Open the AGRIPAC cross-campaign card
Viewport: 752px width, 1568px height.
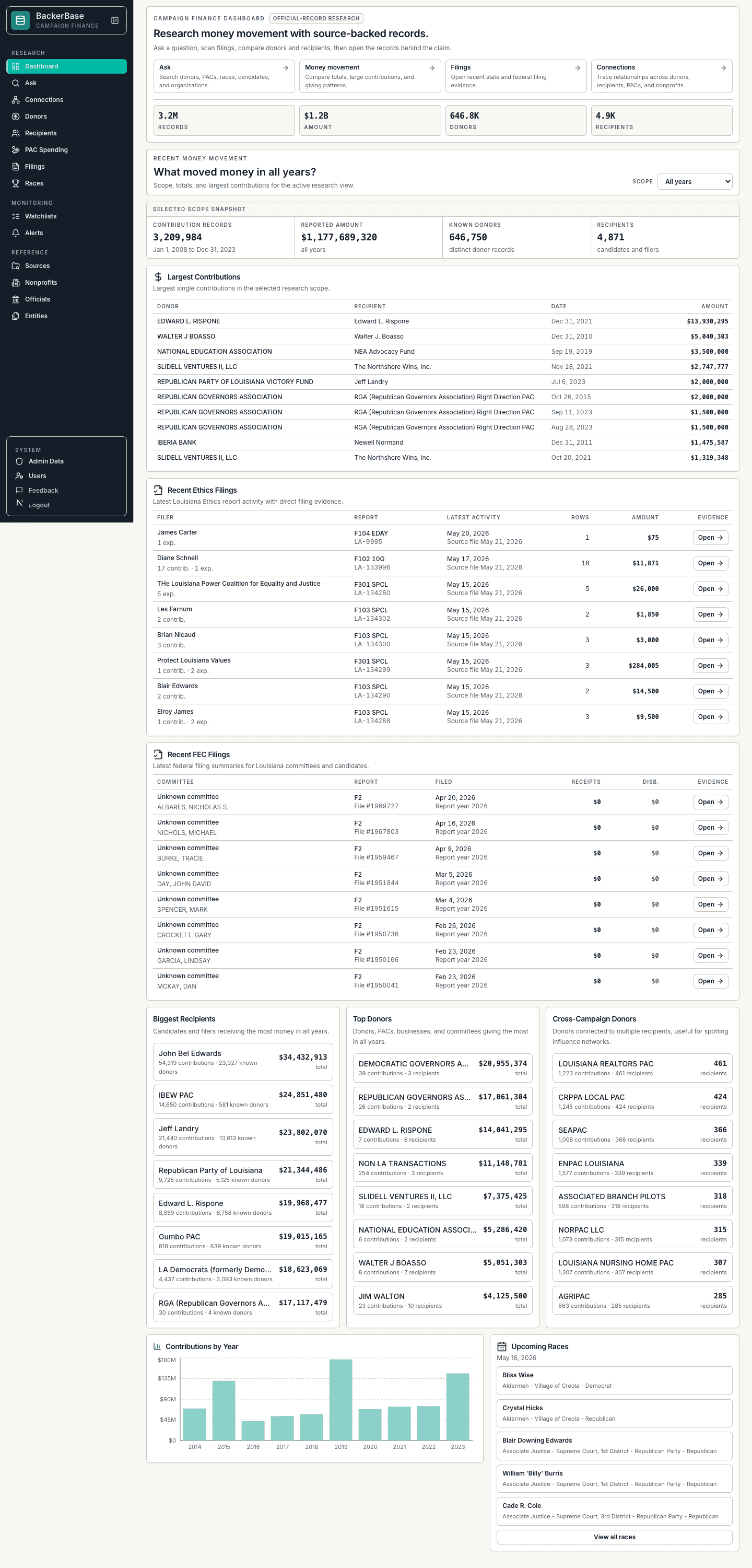click(x=642, y=1300)
